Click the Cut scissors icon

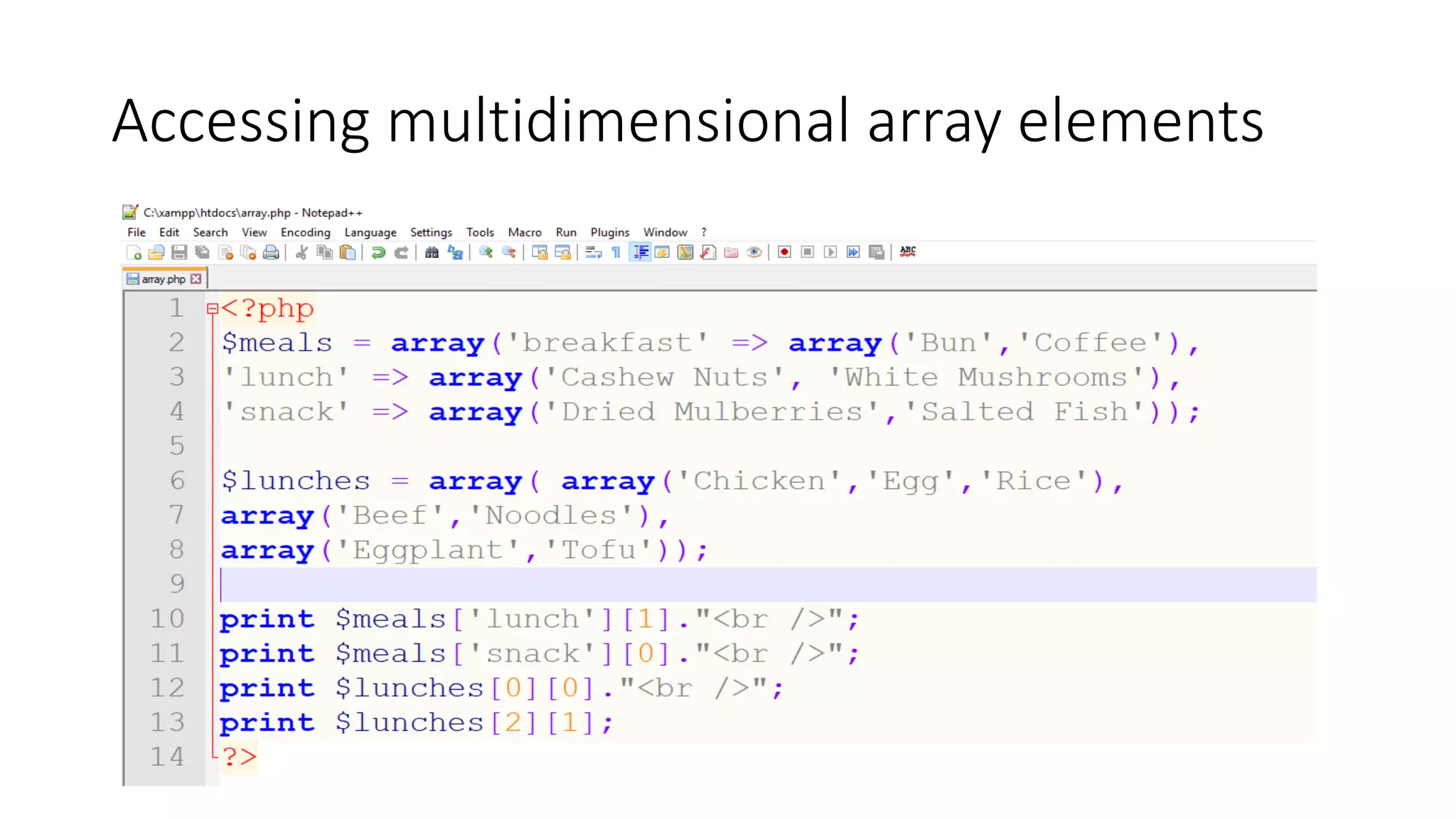[301, 252]
